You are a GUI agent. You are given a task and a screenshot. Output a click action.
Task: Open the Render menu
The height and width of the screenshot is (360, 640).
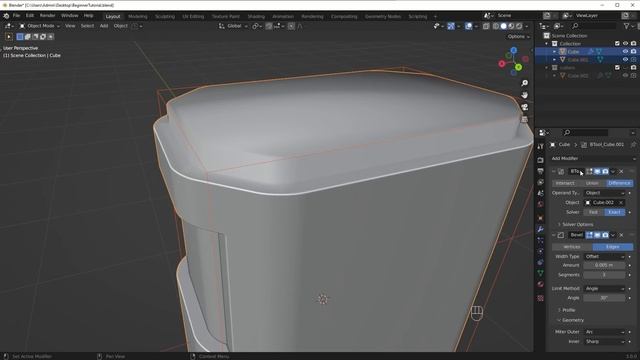[x=47, y=16]
